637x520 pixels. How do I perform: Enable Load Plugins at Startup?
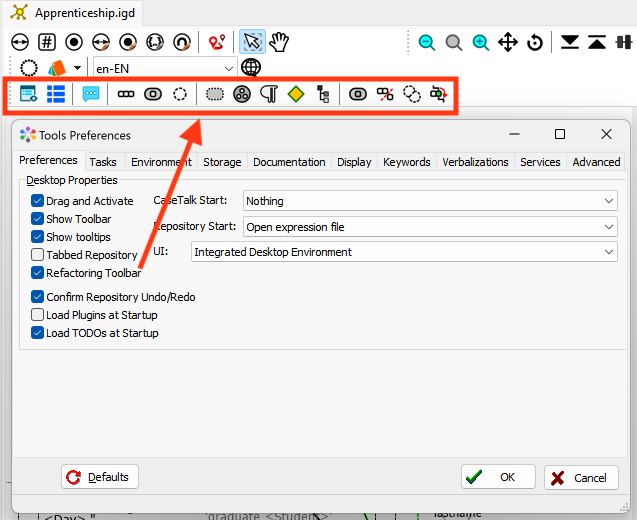click(x=38, y=315)
